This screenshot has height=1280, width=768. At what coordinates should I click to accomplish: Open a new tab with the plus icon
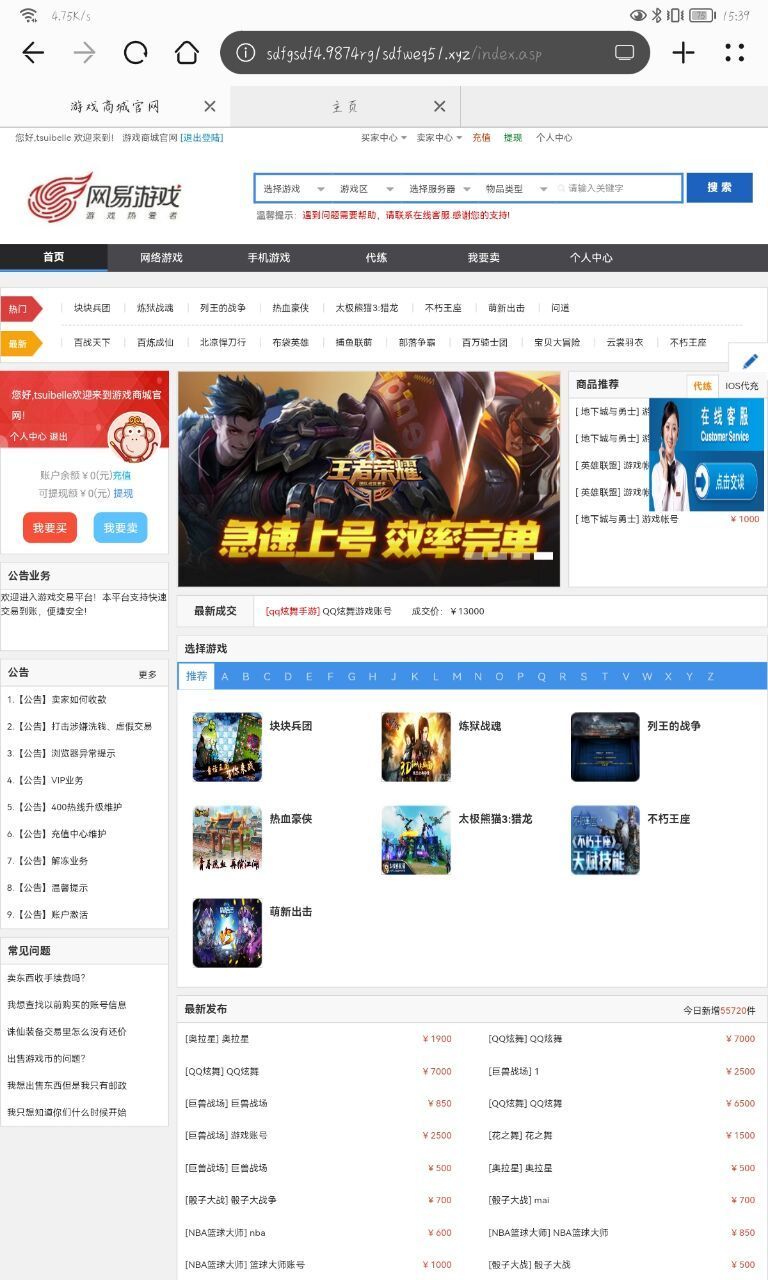click(x=683, y=53)
